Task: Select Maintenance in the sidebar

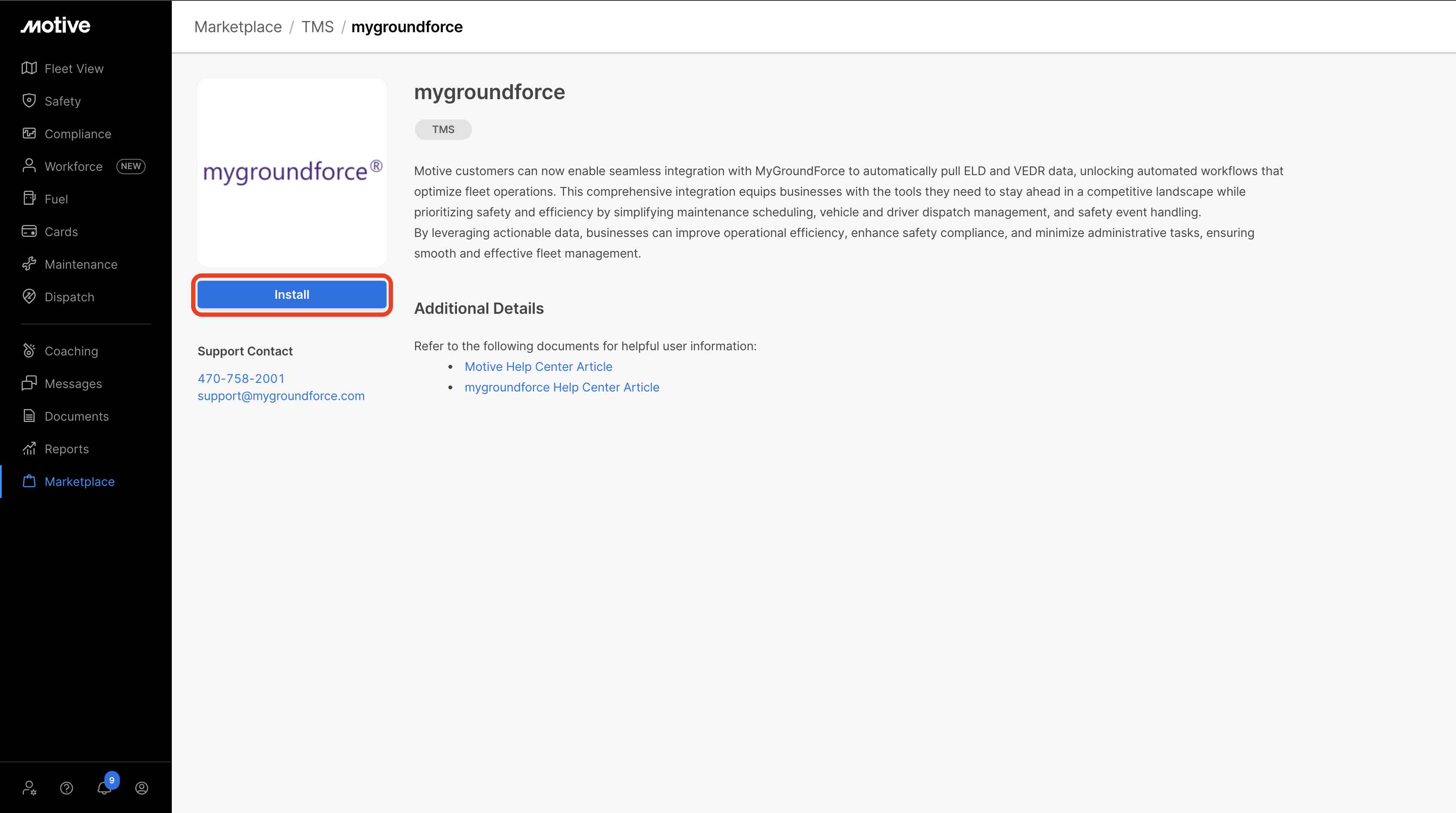Action: point(81,264)
